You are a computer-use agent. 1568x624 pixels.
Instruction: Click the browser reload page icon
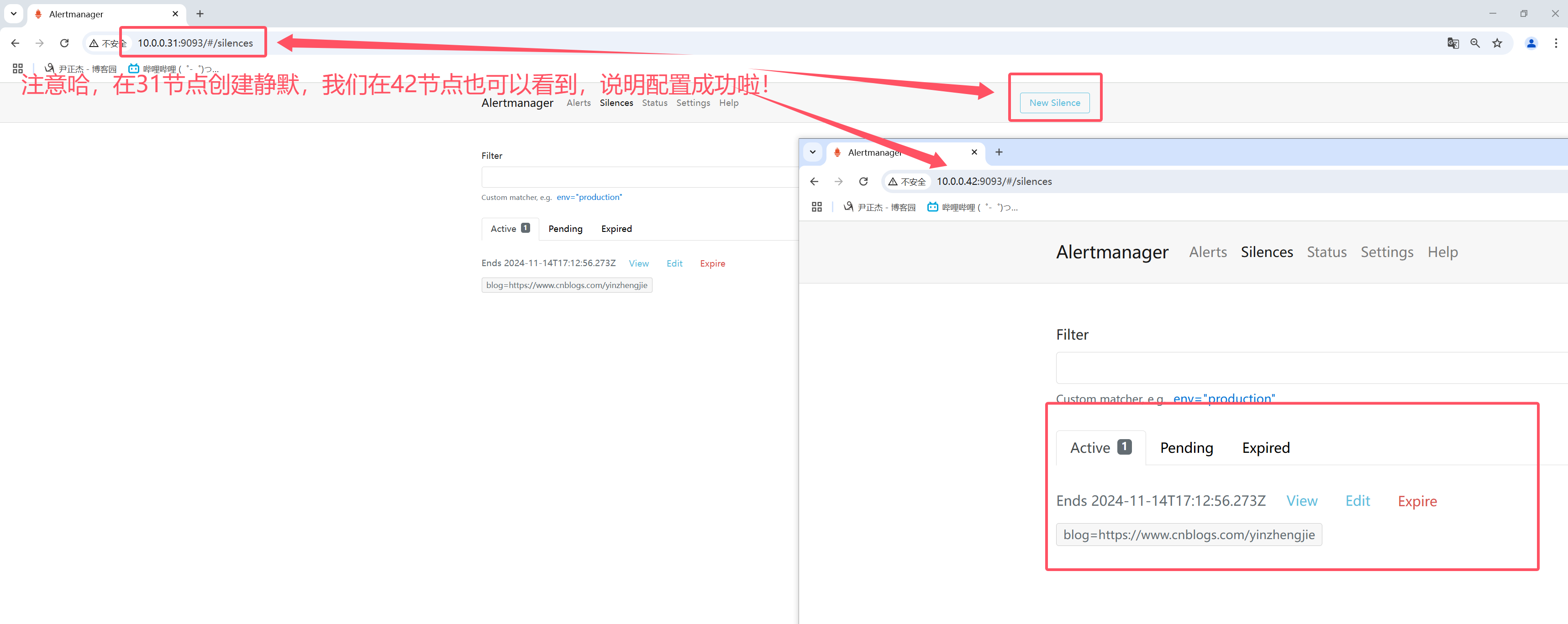tap(64, 42)
